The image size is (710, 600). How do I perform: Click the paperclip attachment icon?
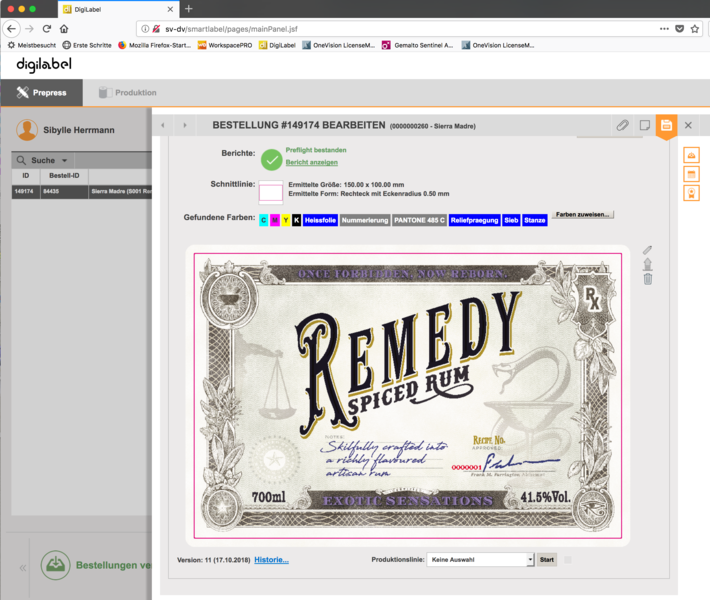pyautogui.click(x=622, y=125)
